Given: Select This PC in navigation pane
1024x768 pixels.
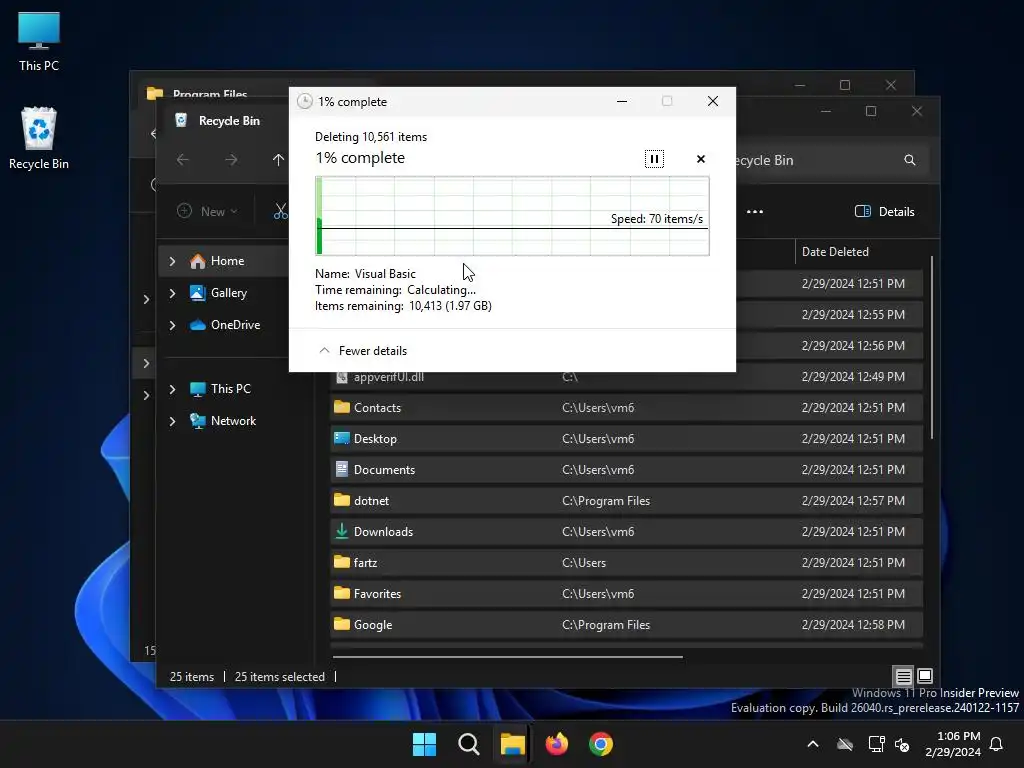Looking at the screenshot, I should [x=230, y=389].
